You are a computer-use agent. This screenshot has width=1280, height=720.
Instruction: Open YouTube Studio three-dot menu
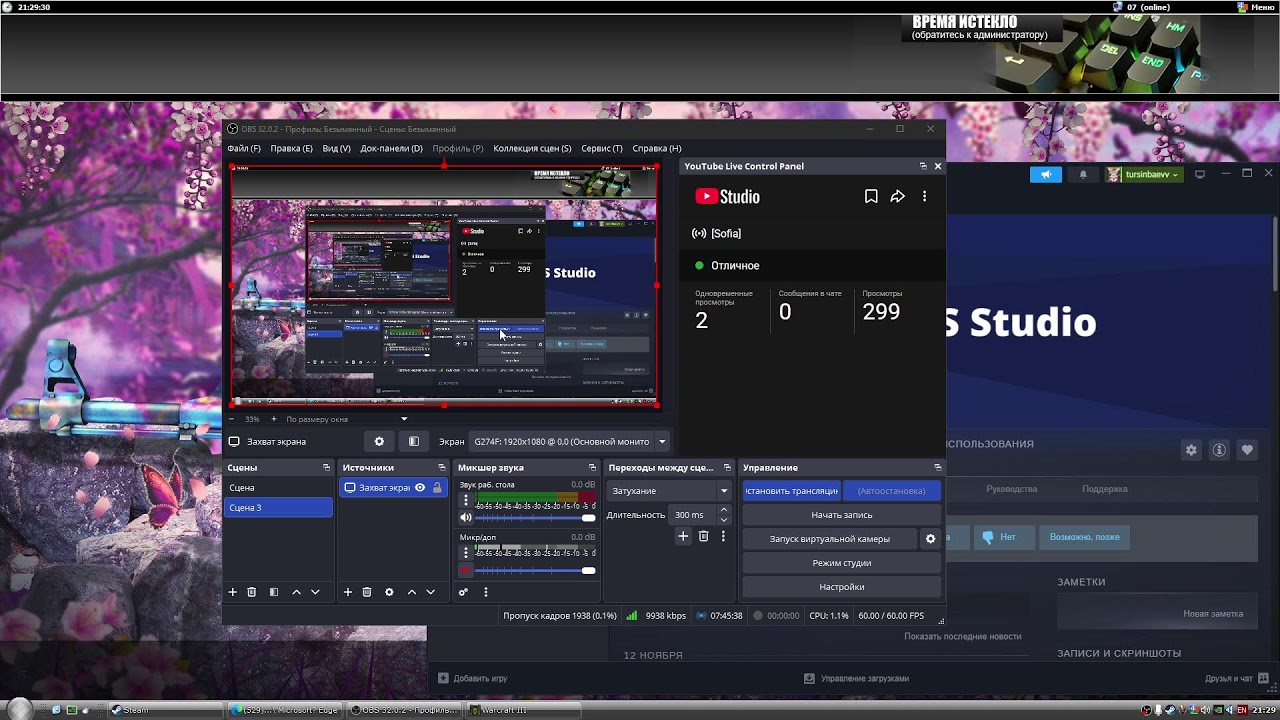[x=924, y=197]
